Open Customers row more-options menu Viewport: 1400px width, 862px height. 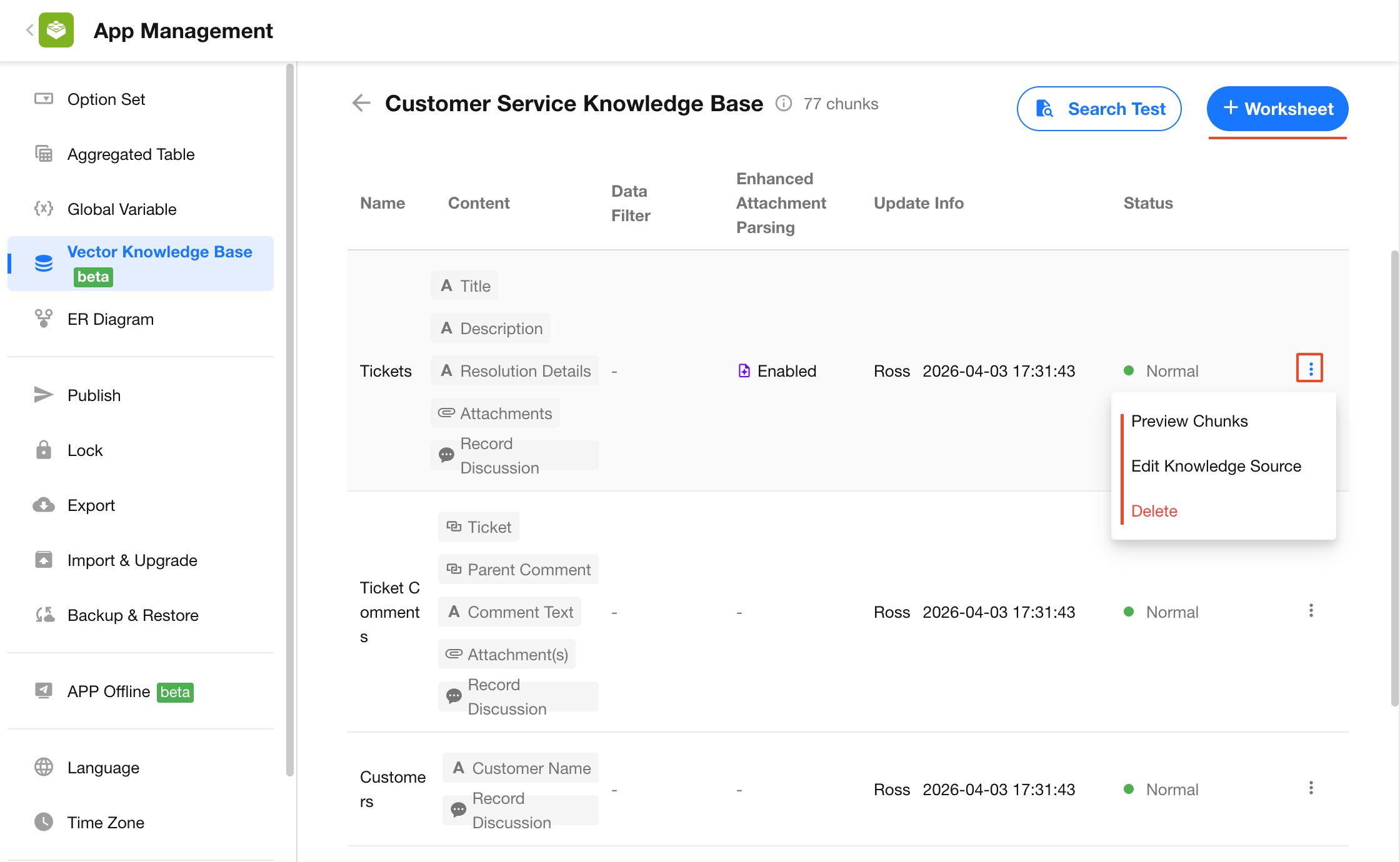click(x=1311, y=788)
